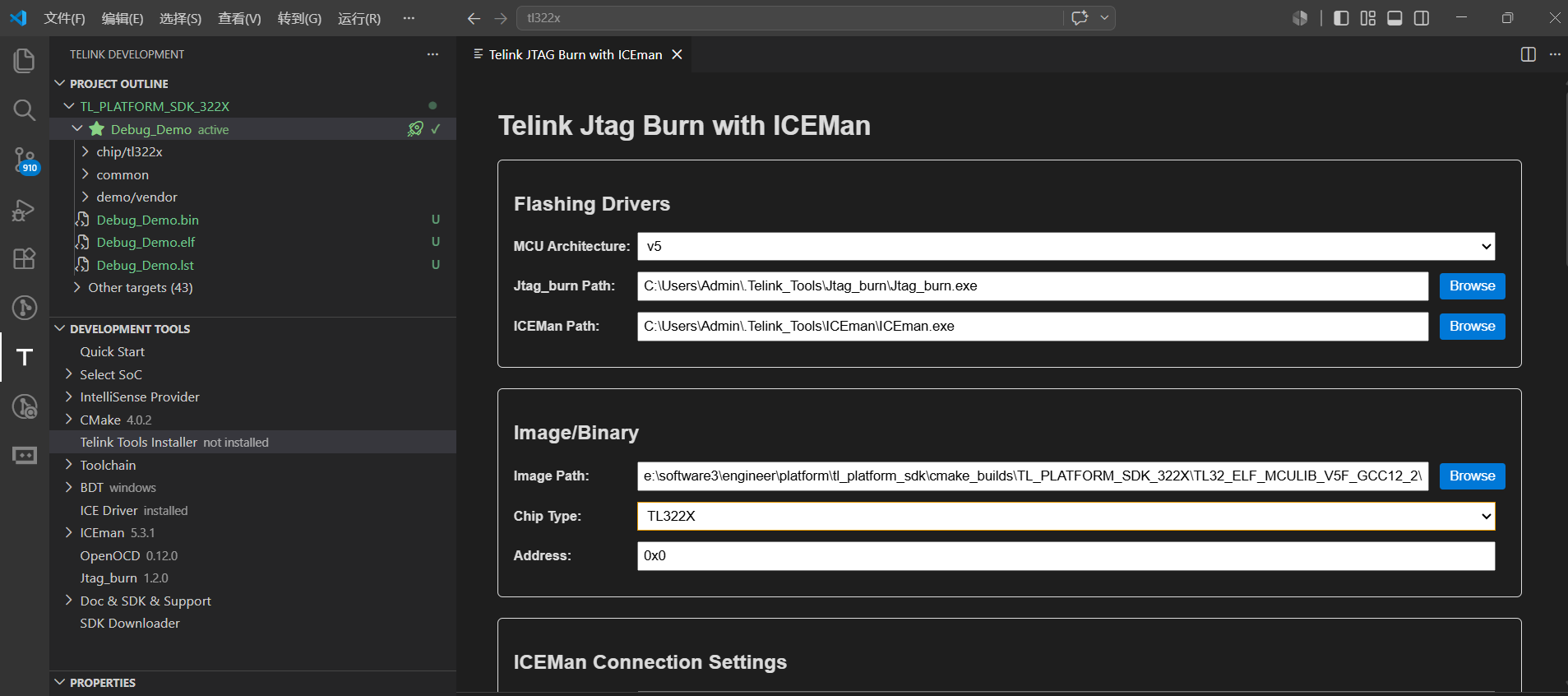
Task: Open Telink Development panel more actions
Action: coord(432,54)
